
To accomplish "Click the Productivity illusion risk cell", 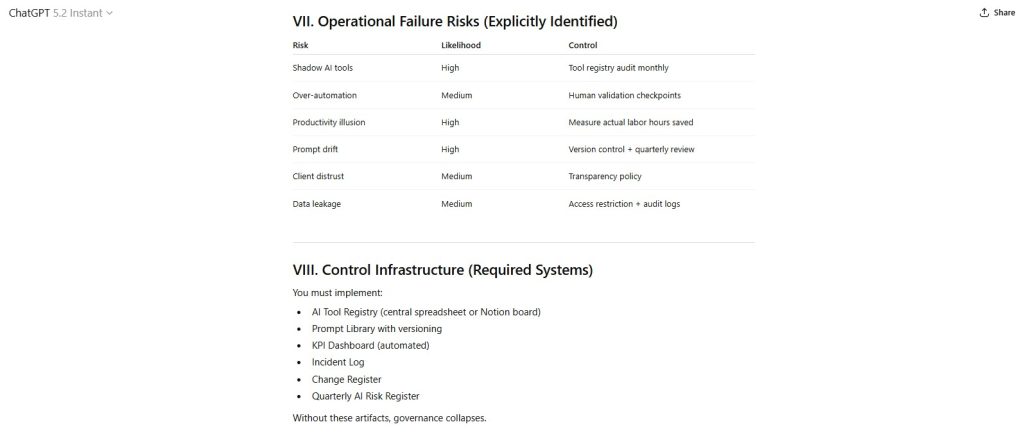I will [329, 122].
